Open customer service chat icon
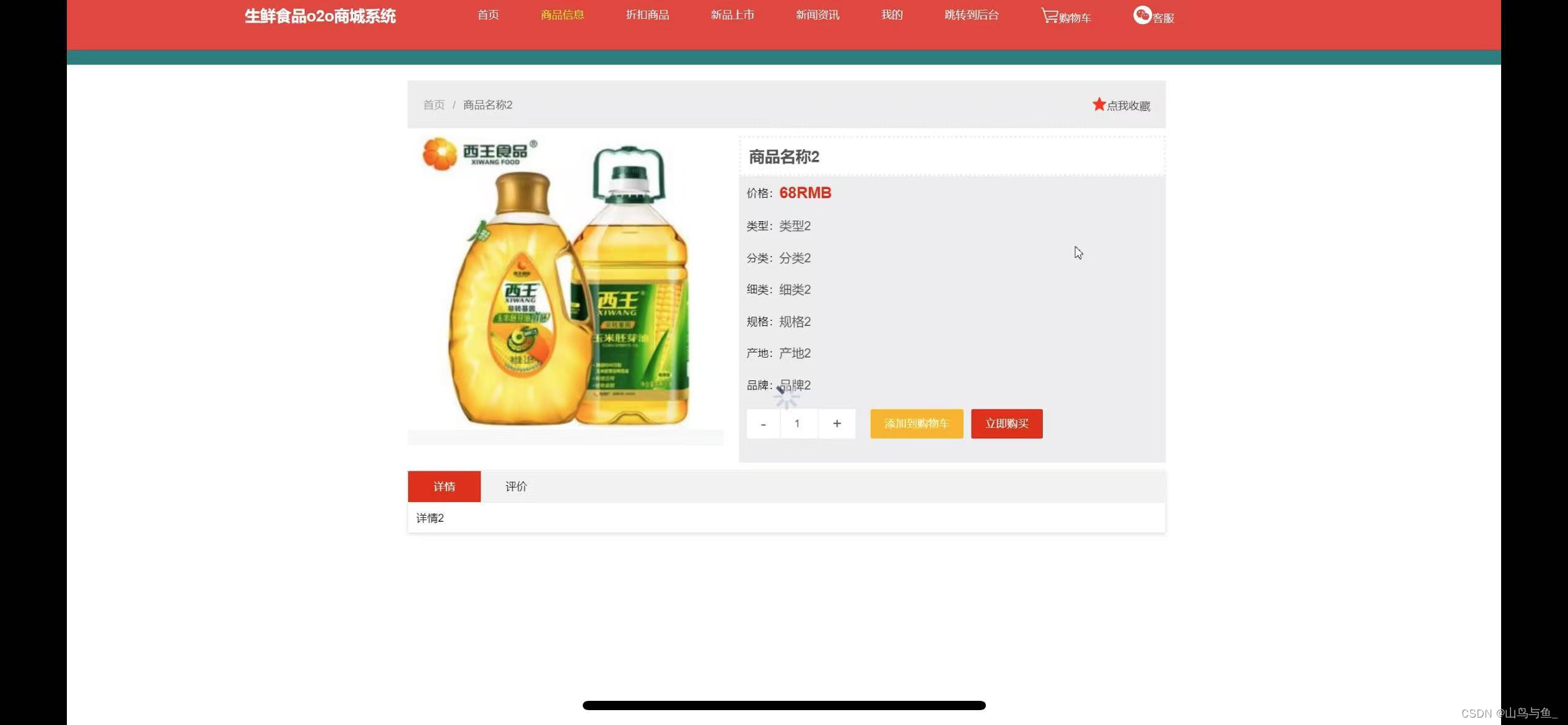1568x725 pixels. (1141, 15)
